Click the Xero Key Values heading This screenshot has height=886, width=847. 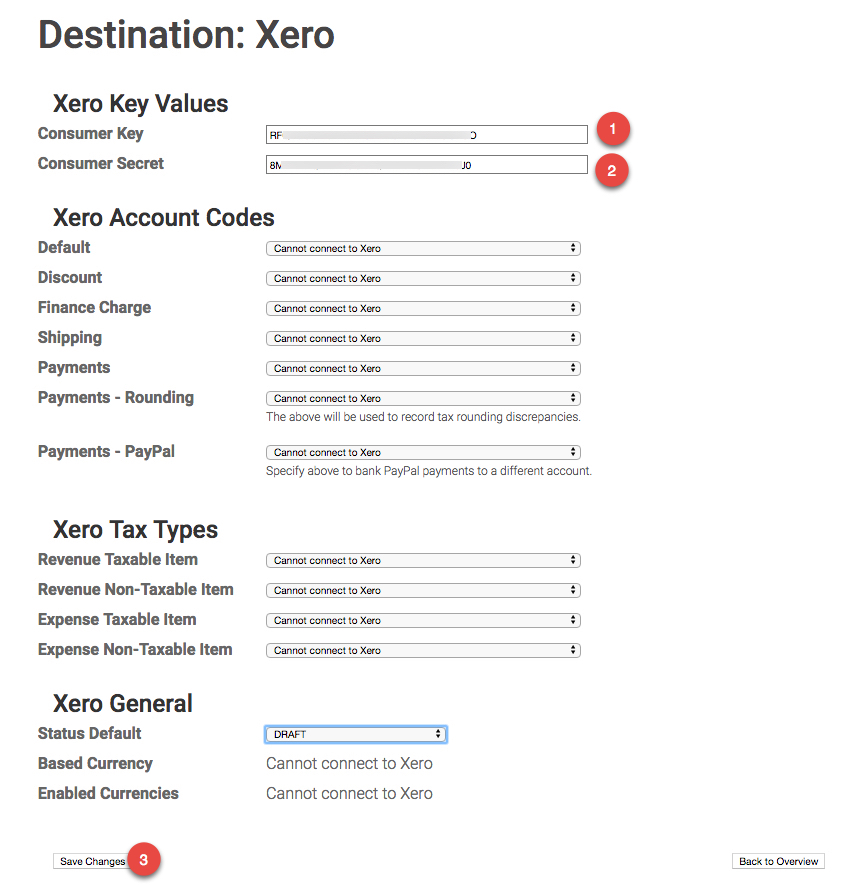(x=141, y=103)
